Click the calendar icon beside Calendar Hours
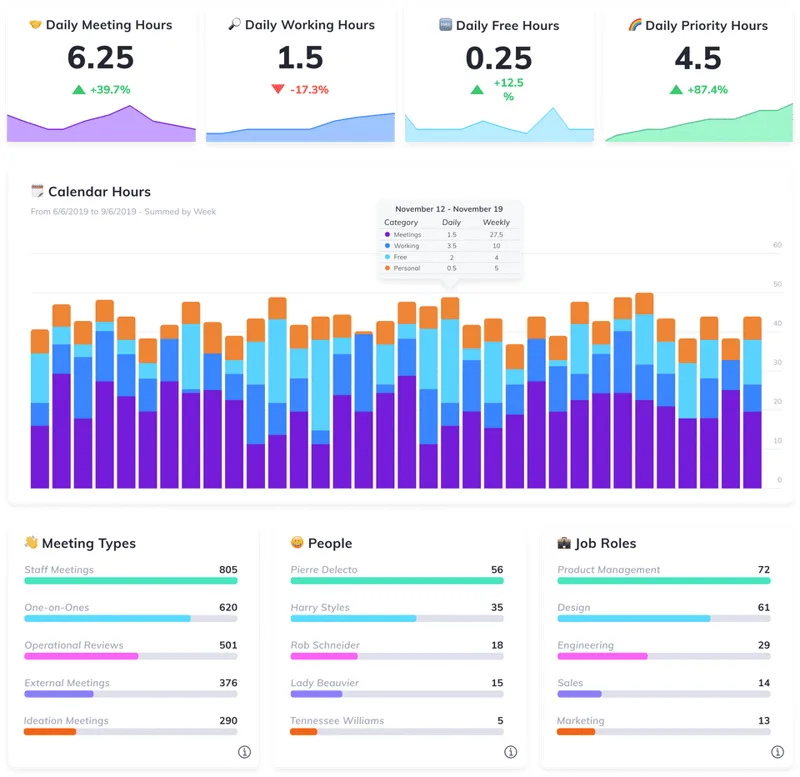800x777 pixels. (37, 191)
